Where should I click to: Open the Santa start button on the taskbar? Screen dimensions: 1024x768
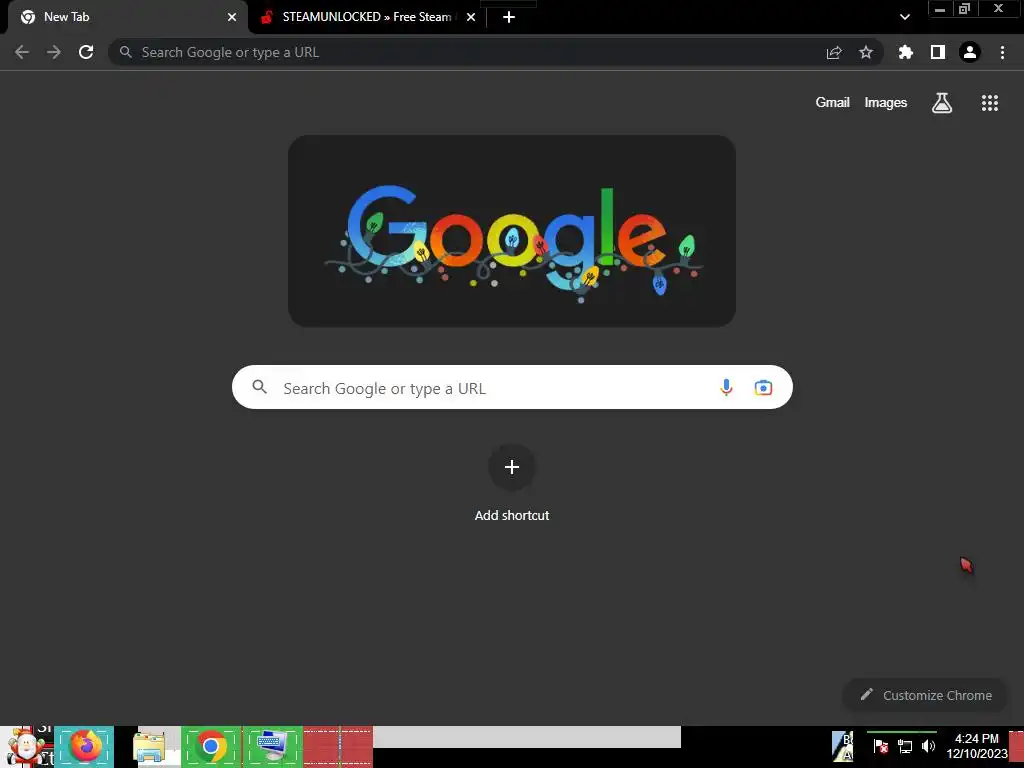[27, 746]
